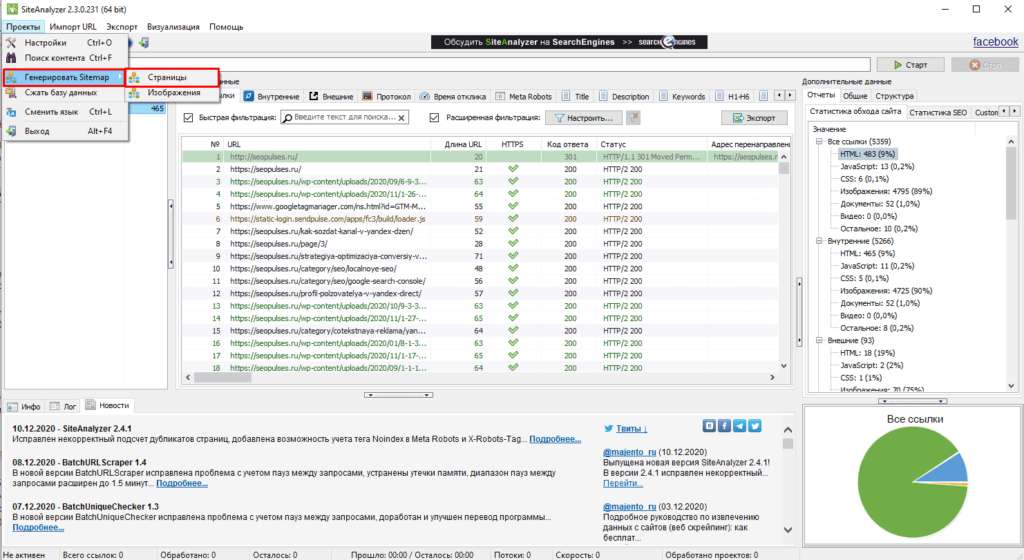The image size is (1024, 560).
Task: Open the Общие tab in right panel
Action: [854, 95]
